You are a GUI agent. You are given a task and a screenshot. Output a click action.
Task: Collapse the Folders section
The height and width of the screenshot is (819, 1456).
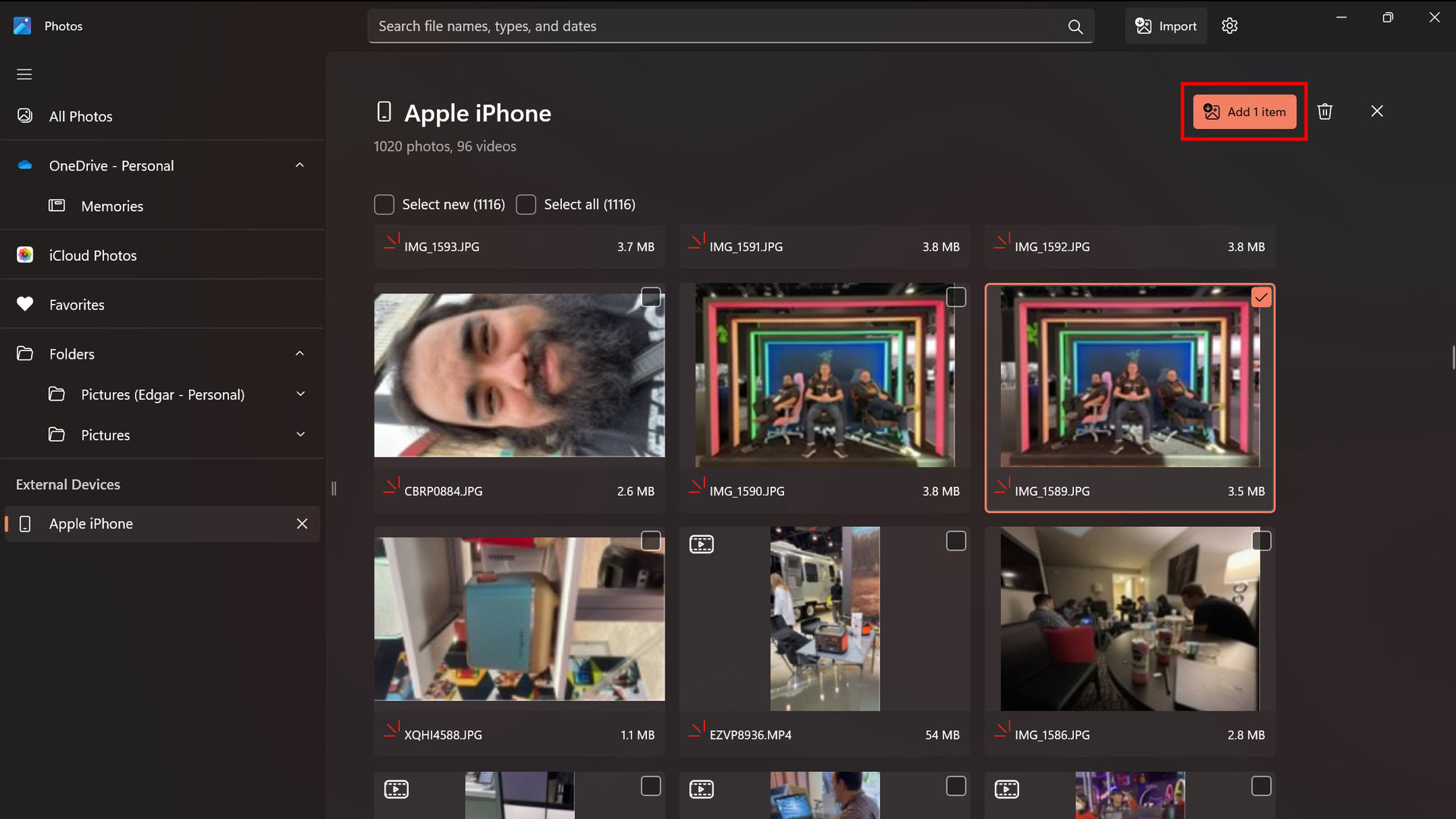click(x=300, y=353)
